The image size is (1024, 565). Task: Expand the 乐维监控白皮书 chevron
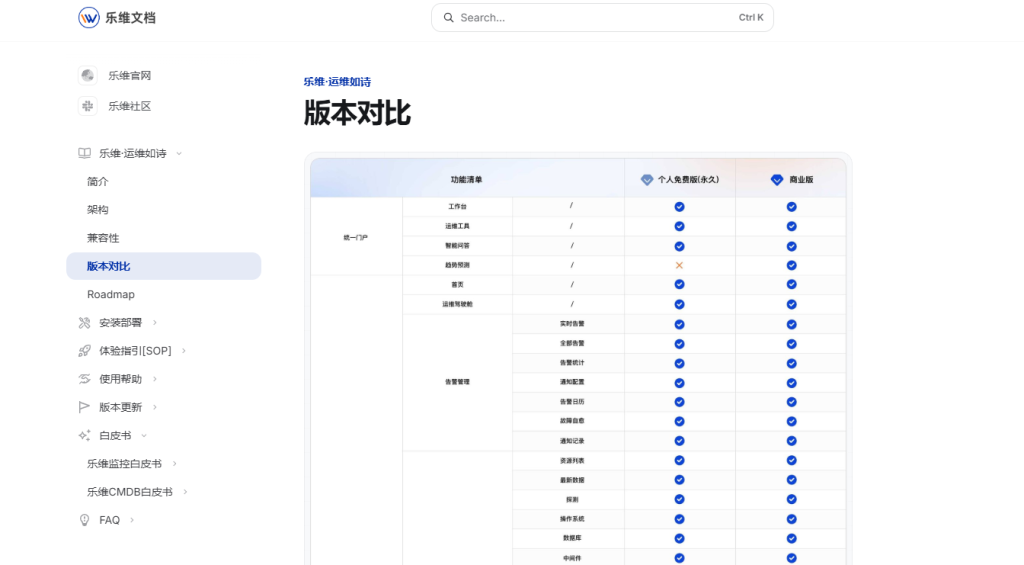(x=174, y=464)
